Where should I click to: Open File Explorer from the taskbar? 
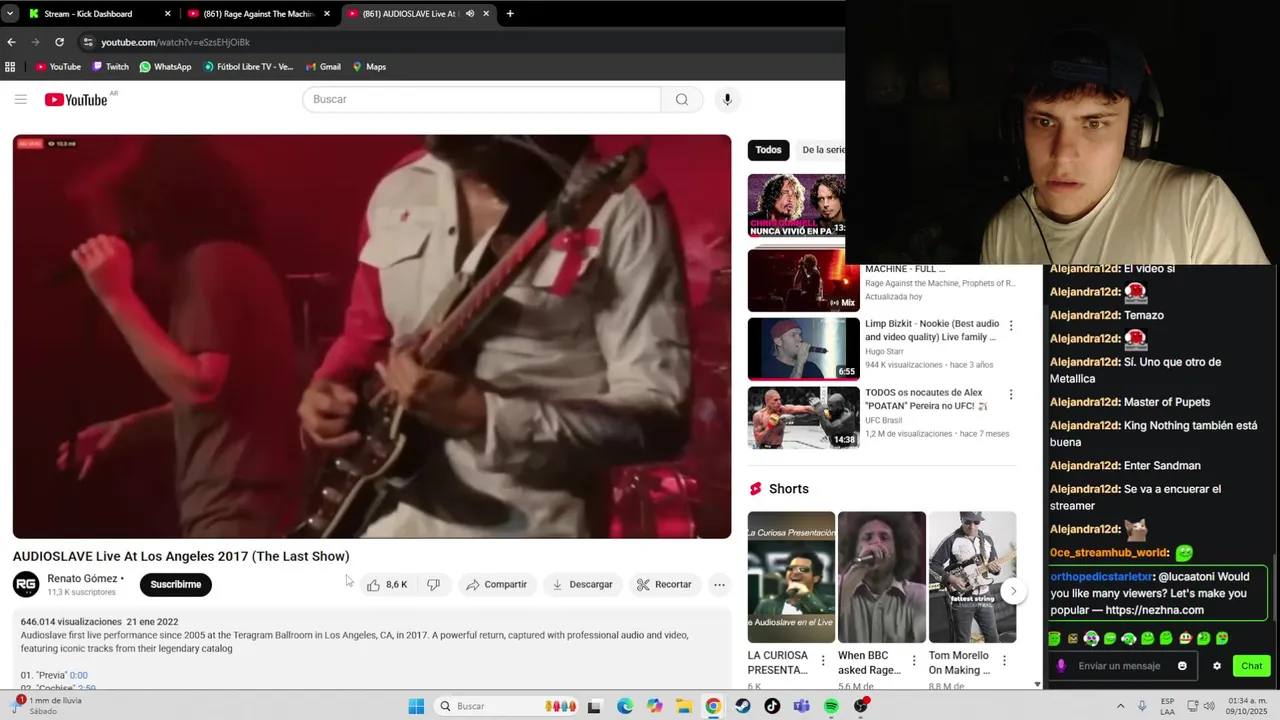click(x=684, y=706)
